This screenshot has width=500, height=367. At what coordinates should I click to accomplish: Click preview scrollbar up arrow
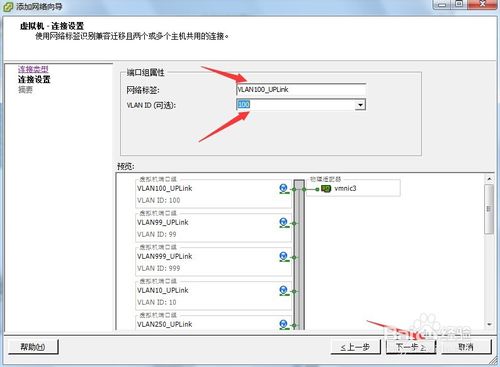click(x=489, y=179)
